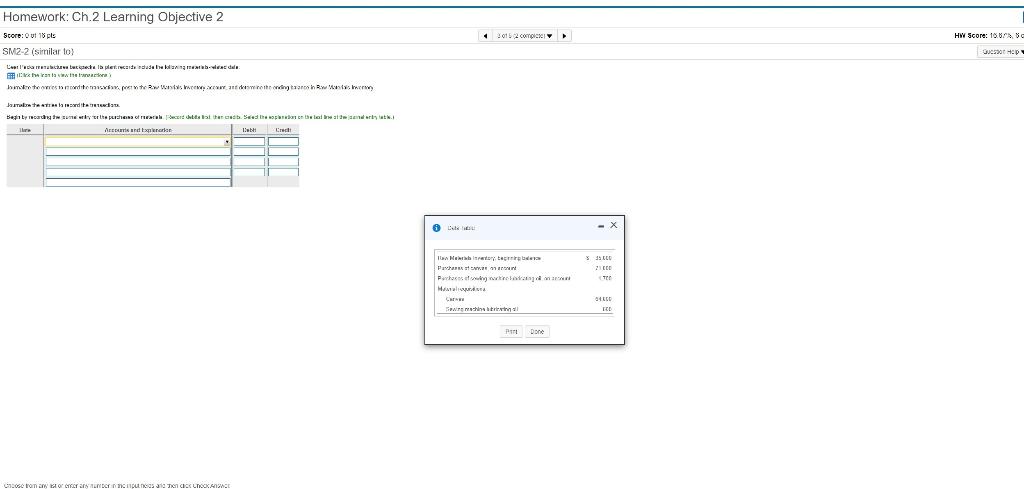Screen dimensions: 1024x489
Task: Open the Question Help menu
Action: point(1000,52)
